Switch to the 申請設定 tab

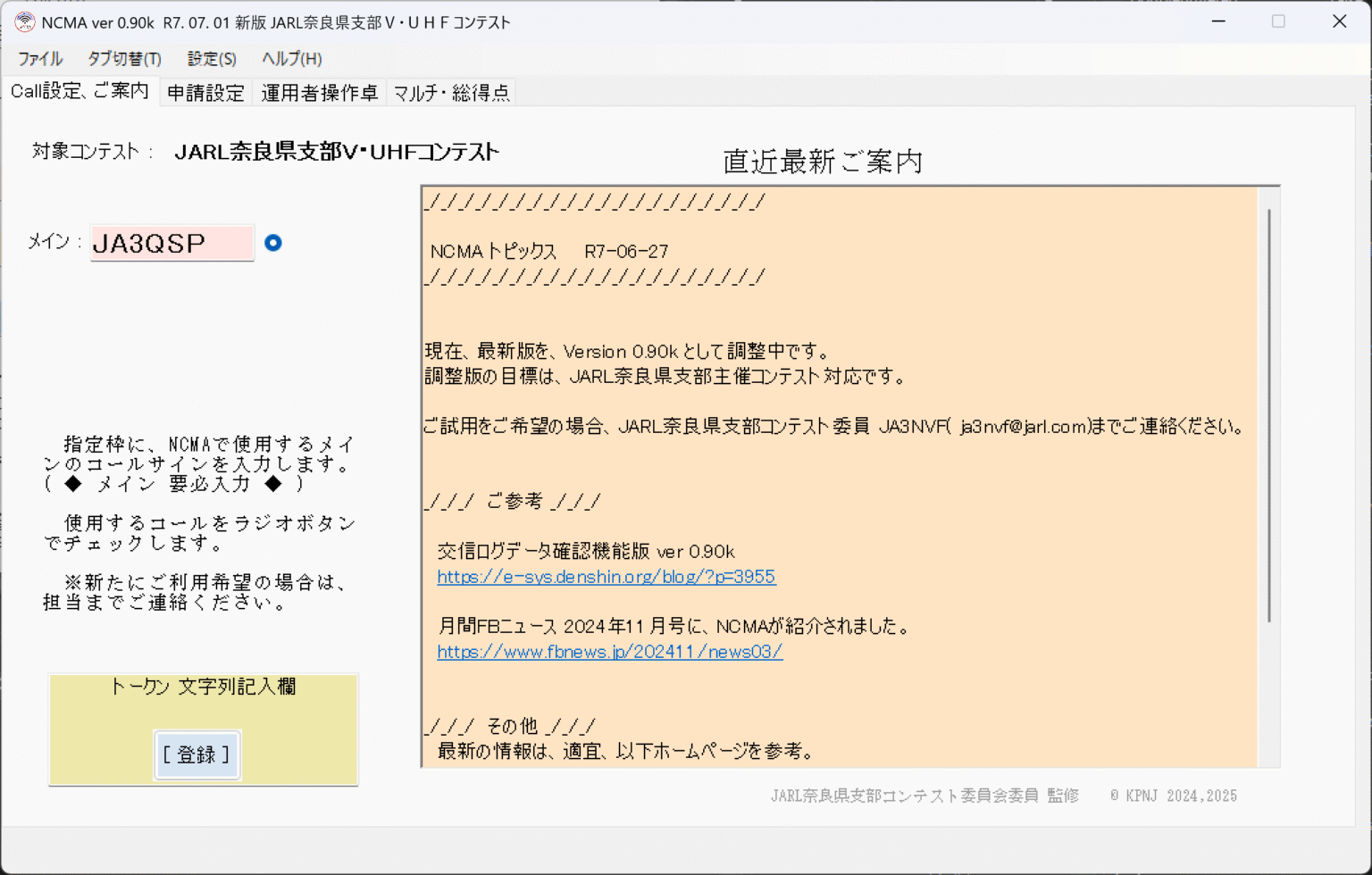205,91
